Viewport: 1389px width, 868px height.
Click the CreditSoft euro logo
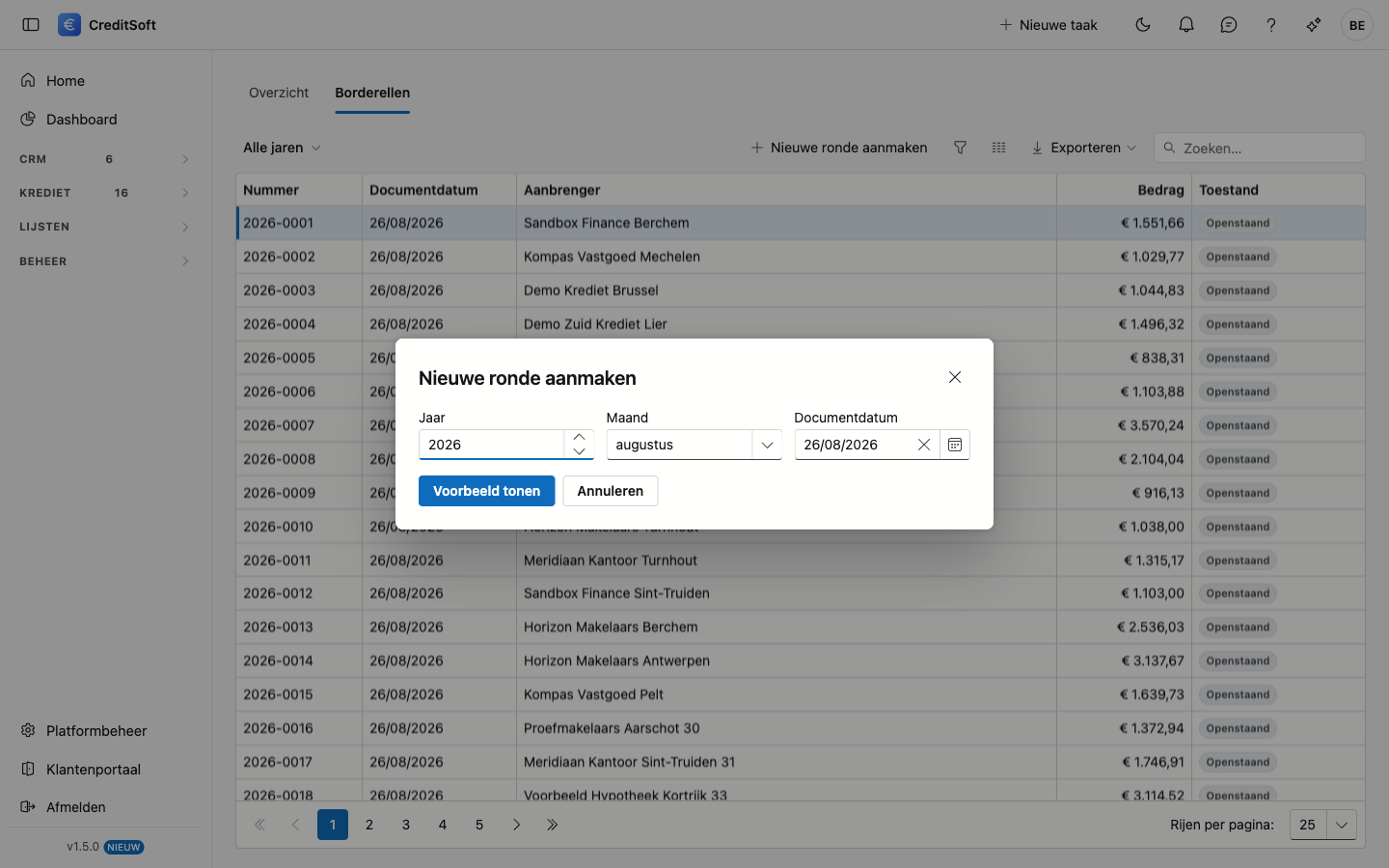[69, 25]
